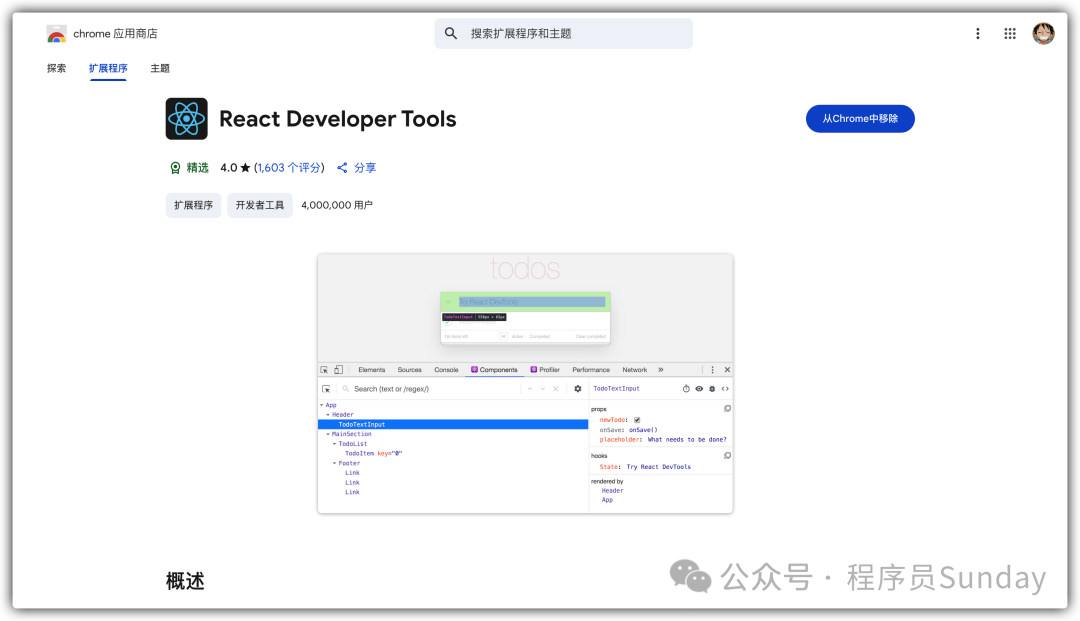Collapse the Footer tree node arrow
The height and width of the screenshot is (621, 1080).
(335, 463)
